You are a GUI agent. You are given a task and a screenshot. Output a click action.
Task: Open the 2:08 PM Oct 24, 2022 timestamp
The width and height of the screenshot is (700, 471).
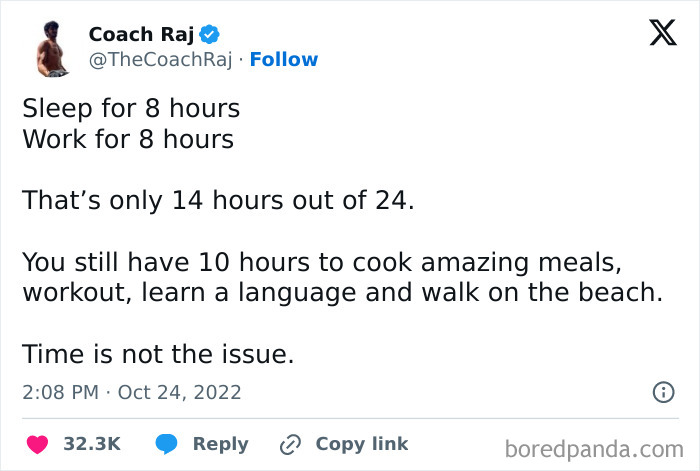(x=132, y=392)
